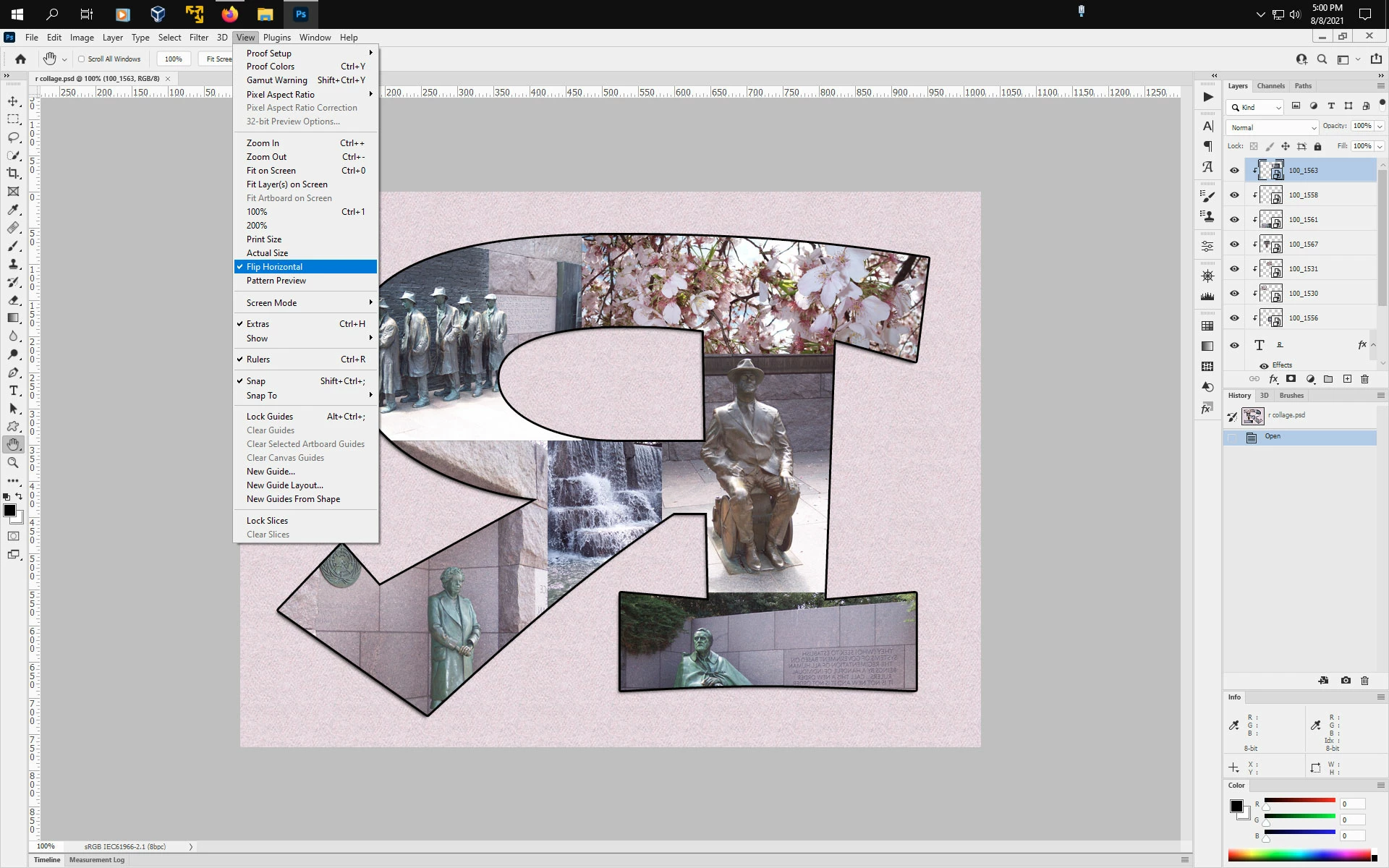This screenshot has width=1389, height=868.
Task: Switch to the Channels tab
Action: [x=1270, y=86]
